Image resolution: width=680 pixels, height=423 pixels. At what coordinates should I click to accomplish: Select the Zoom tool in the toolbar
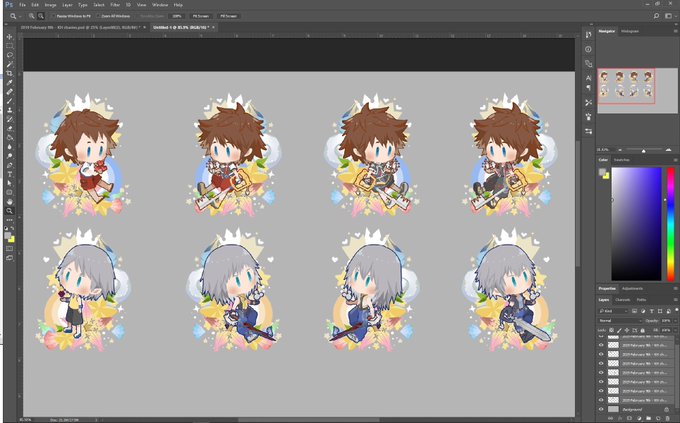[x=10, y=211]
